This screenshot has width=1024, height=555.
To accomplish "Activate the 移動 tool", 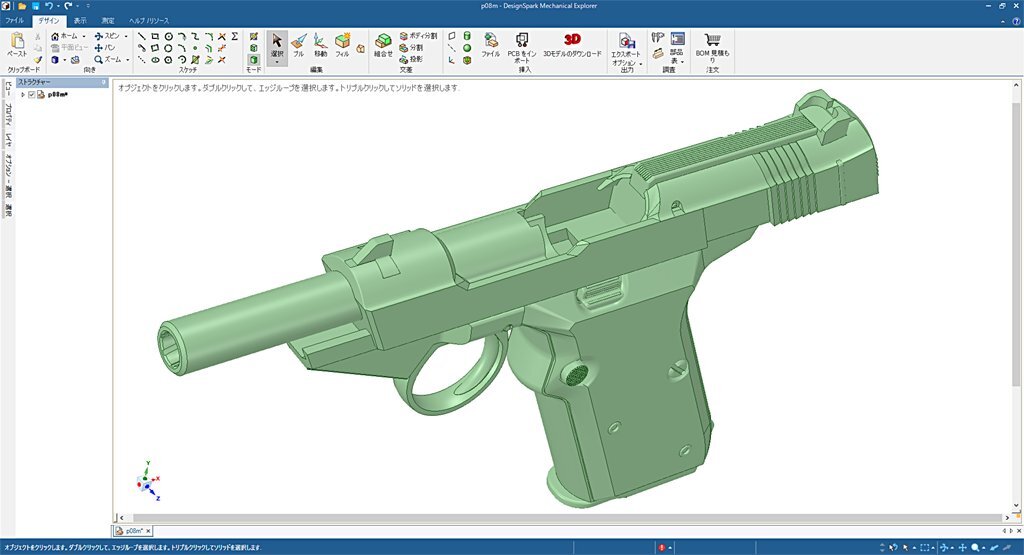I will point(320,45).
